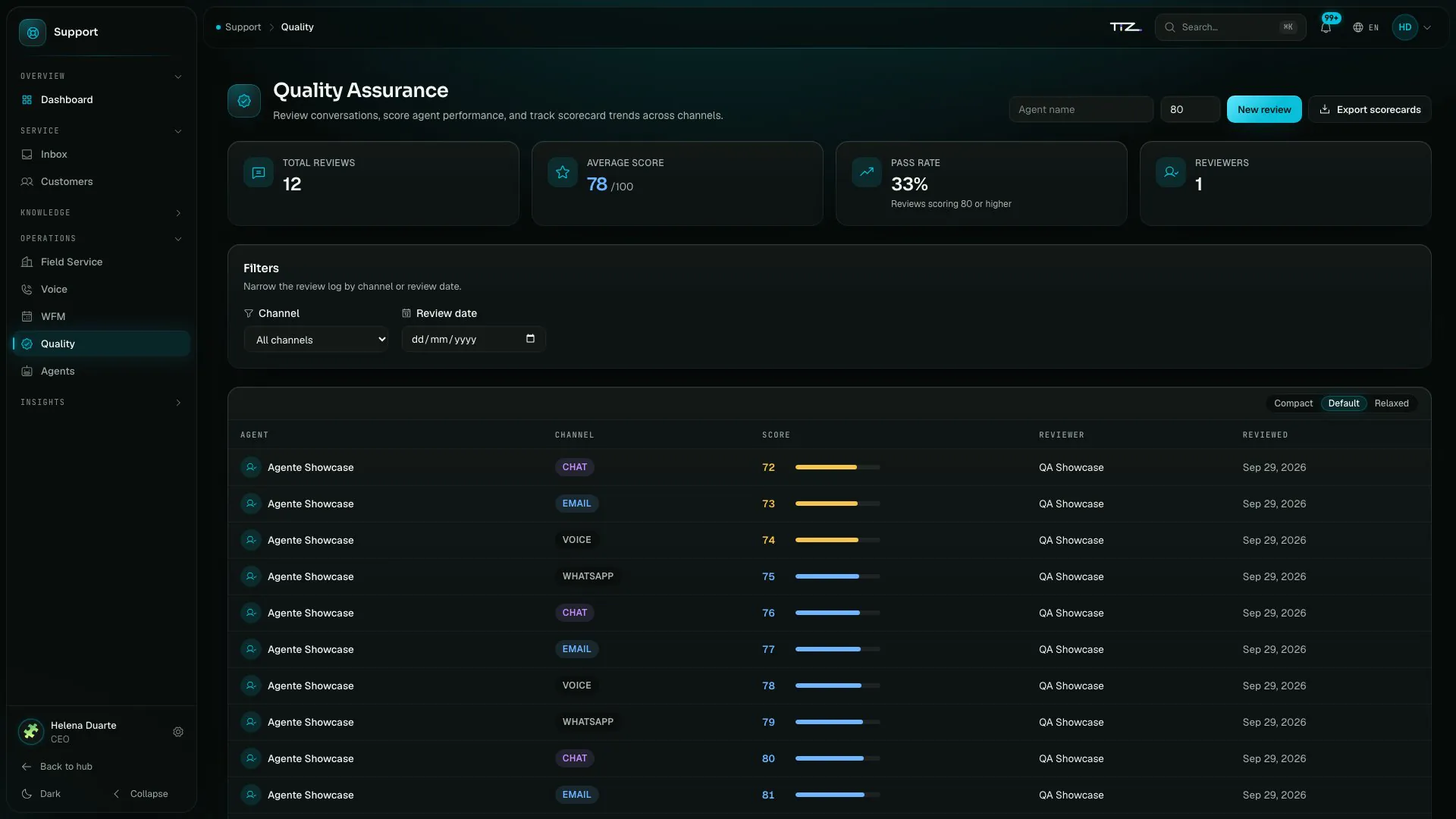
Task: Click Export scorecards button
Action: [x=1370, y=109]
